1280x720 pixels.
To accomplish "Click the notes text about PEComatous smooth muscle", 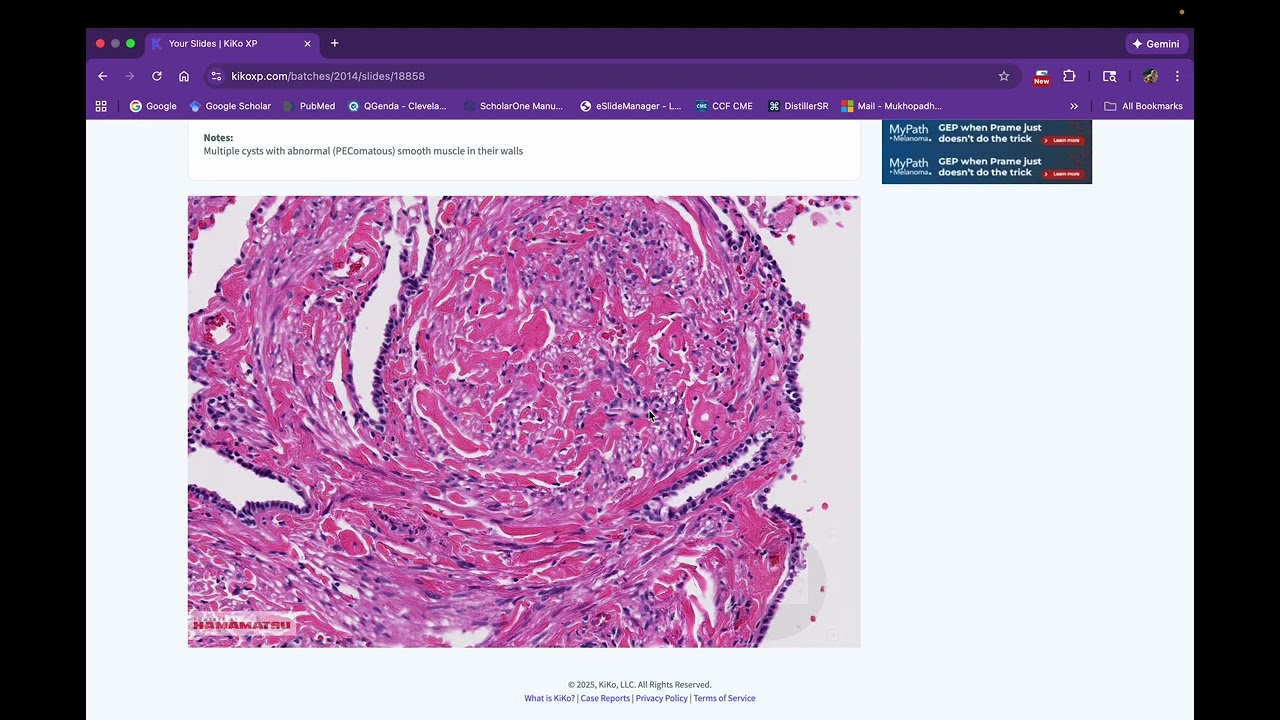I will tap(363, 151).
